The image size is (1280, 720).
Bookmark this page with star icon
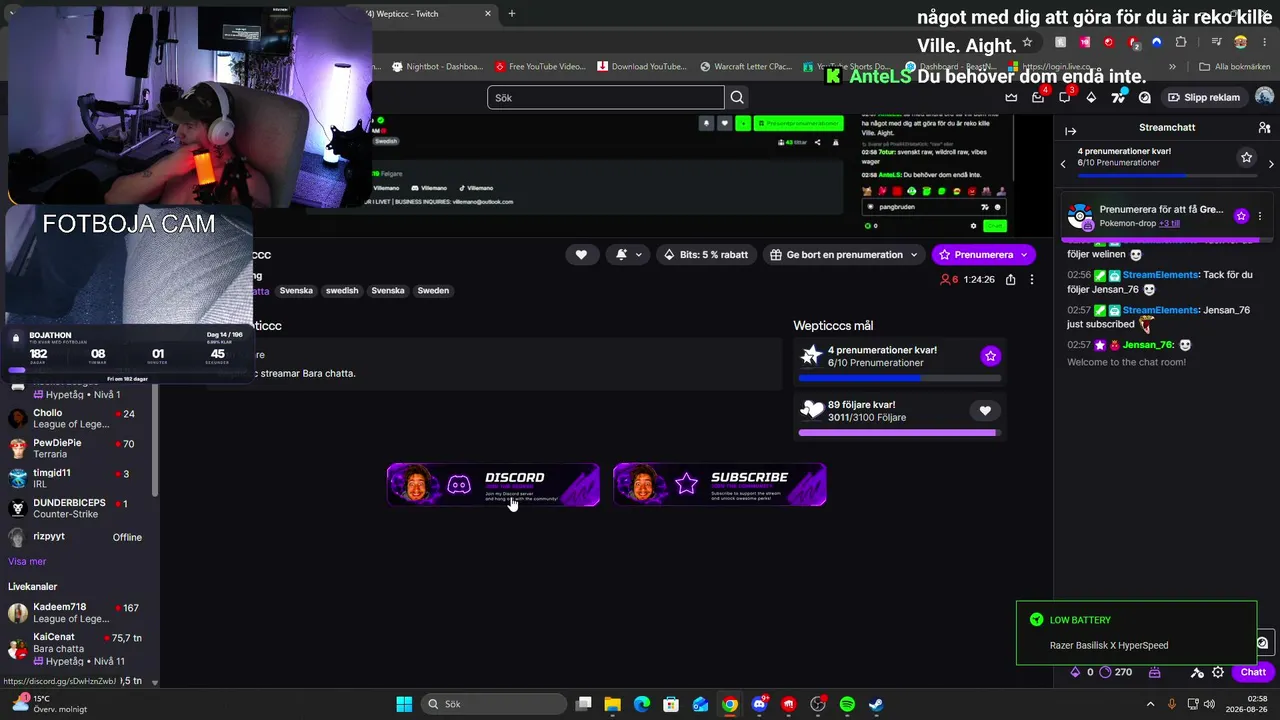[1027, 42]
